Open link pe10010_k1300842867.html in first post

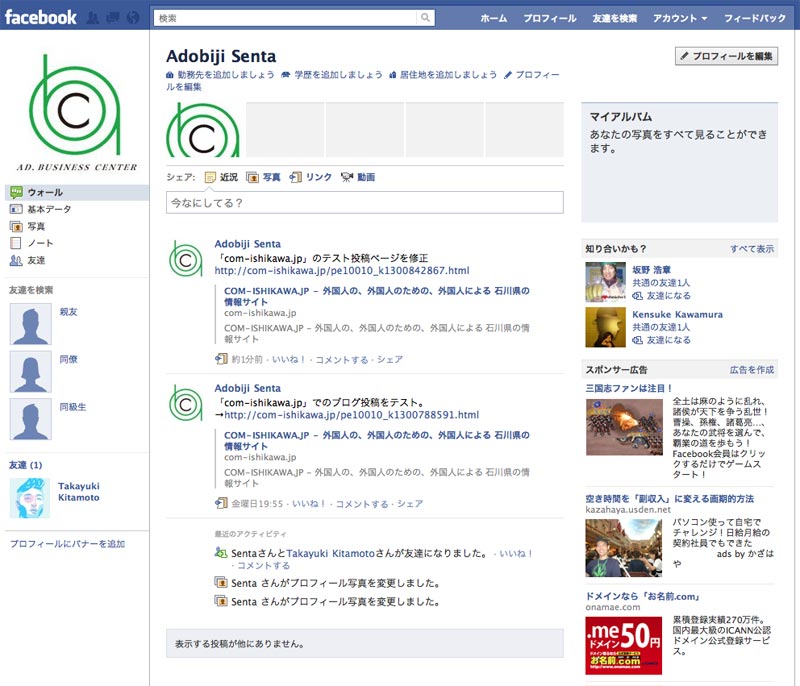click(x=342, y=270)
